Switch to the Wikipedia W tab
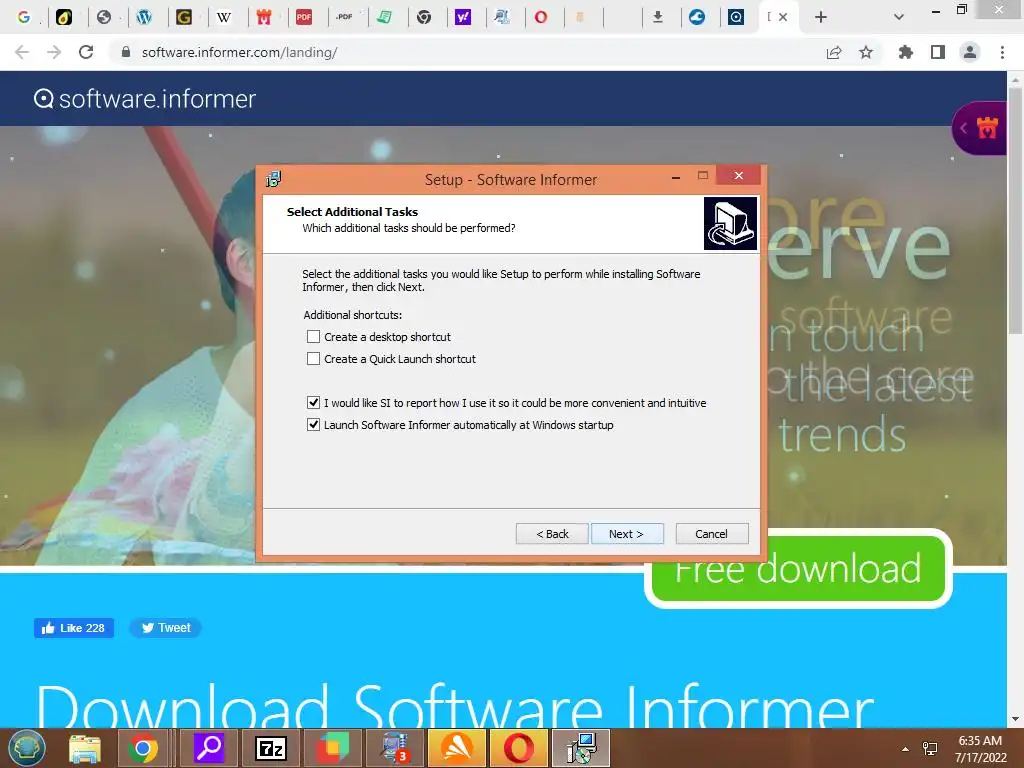Image resolution: width=1024 pixels, height=768 pixels. [224, 17]
